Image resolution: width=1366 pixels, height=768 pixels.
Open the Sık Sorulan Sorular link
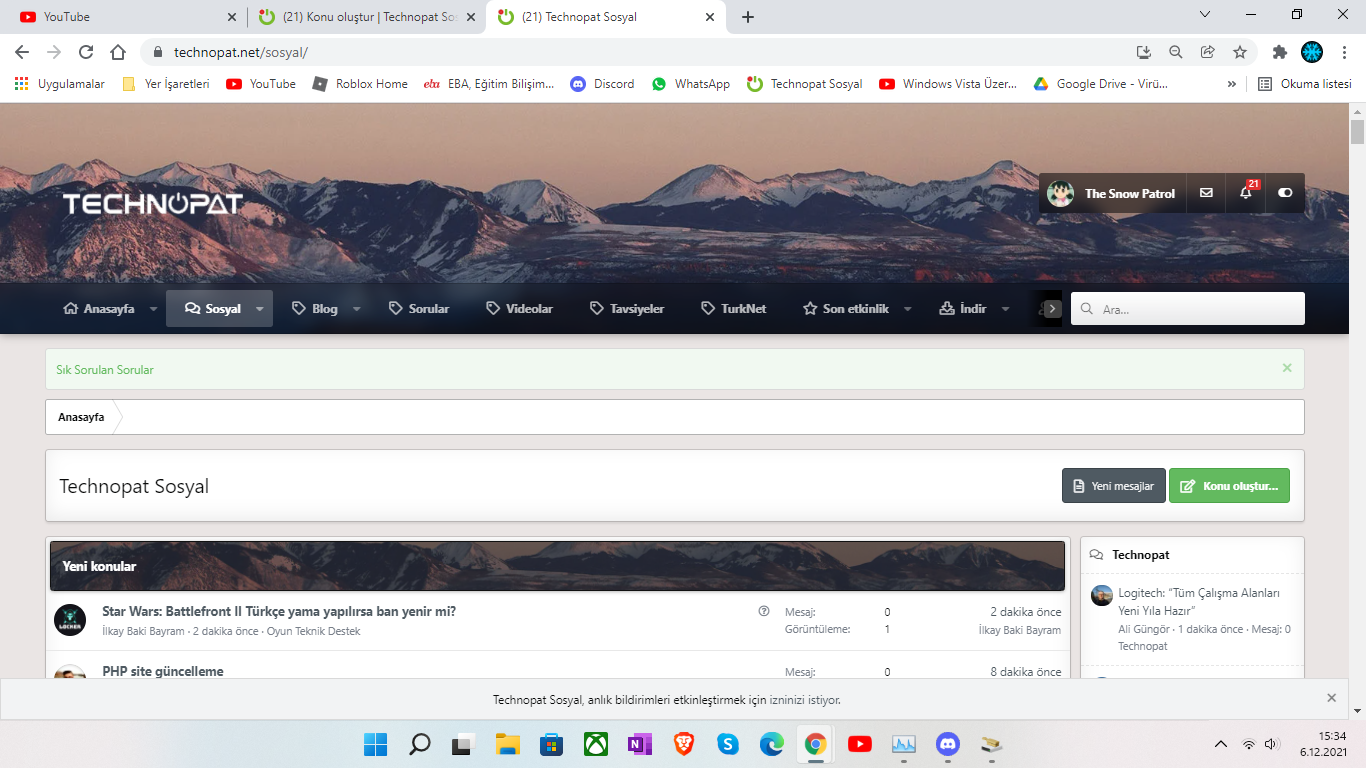coord(105,370)
